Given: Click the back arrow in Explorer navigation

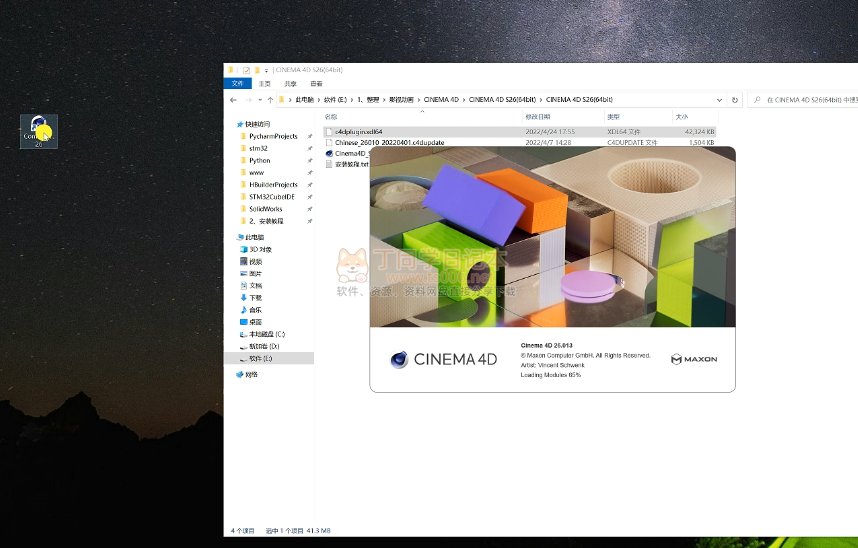Looking at the screenshot, I should pyautogui.click(x=233, y=100).
